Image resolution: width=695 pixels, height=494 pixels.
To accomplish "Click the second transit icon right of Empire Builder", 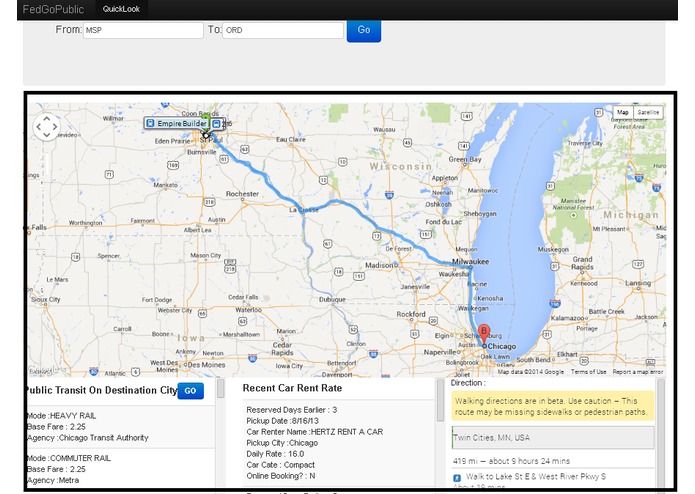I will pyautogui.click(x=216, y=124).
